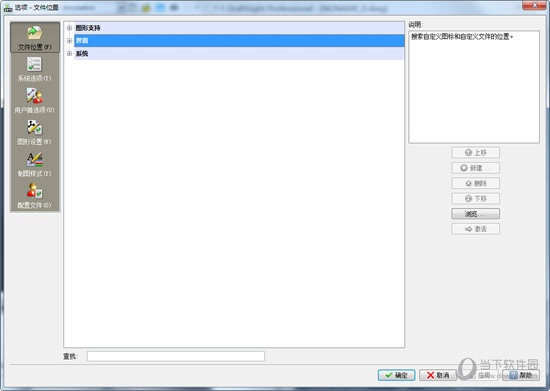Viewport: 550px width, 391px height.
Task: Expand the 系统 tree node
Action: coord(69,53)
